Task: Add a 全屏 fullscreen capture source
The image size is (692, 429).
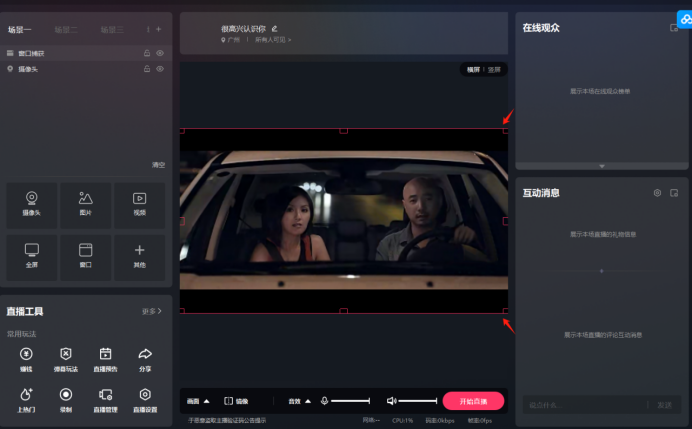Action: [32, 257]
